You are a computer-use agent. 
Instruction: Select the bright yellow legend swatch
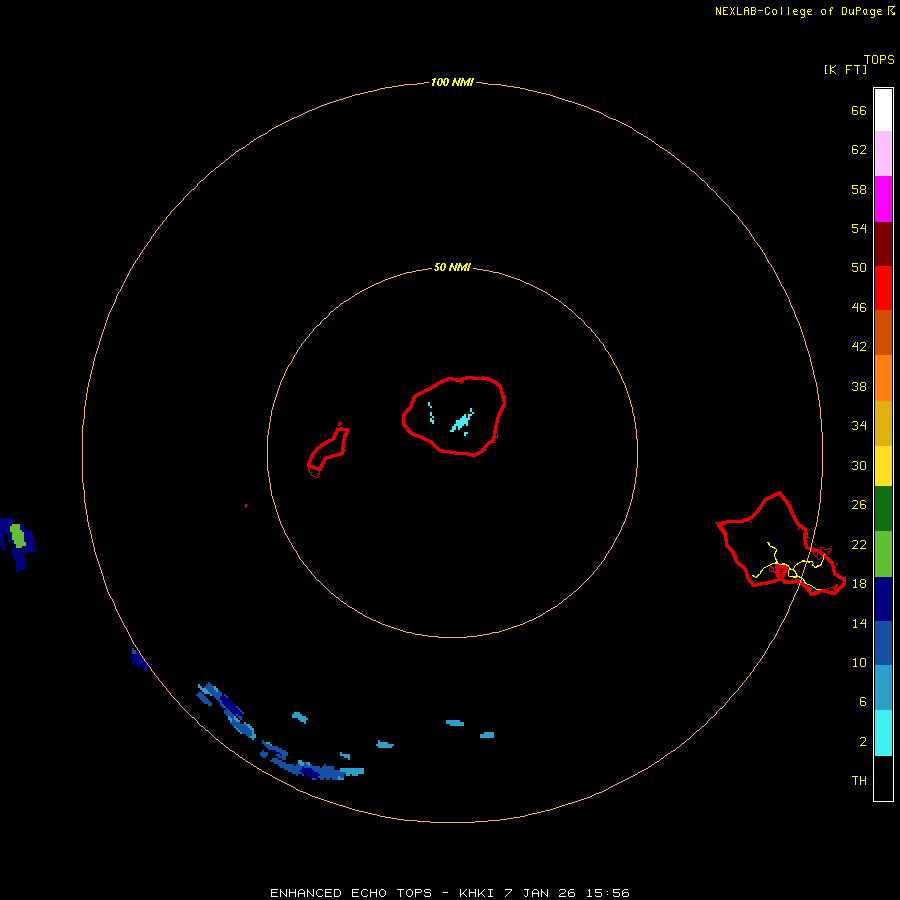883,466
